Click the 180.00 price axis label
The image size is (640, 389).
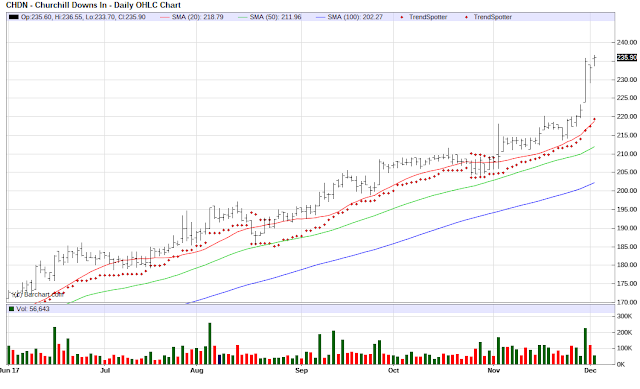(x=627, y=265)
